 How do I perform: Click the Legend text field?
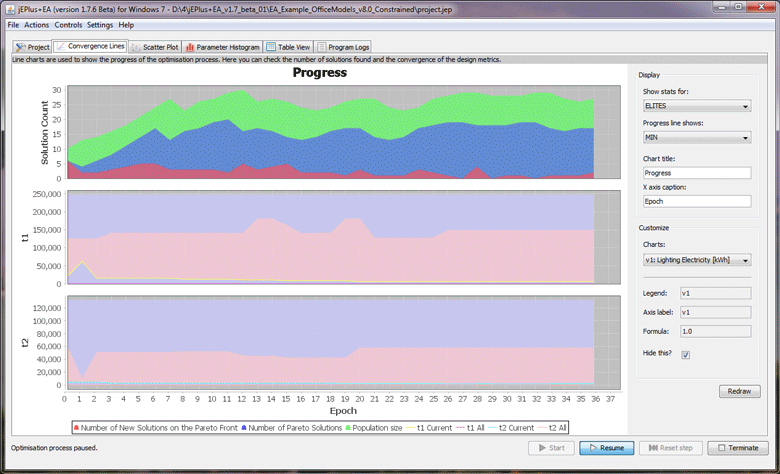tap(715, 293)
